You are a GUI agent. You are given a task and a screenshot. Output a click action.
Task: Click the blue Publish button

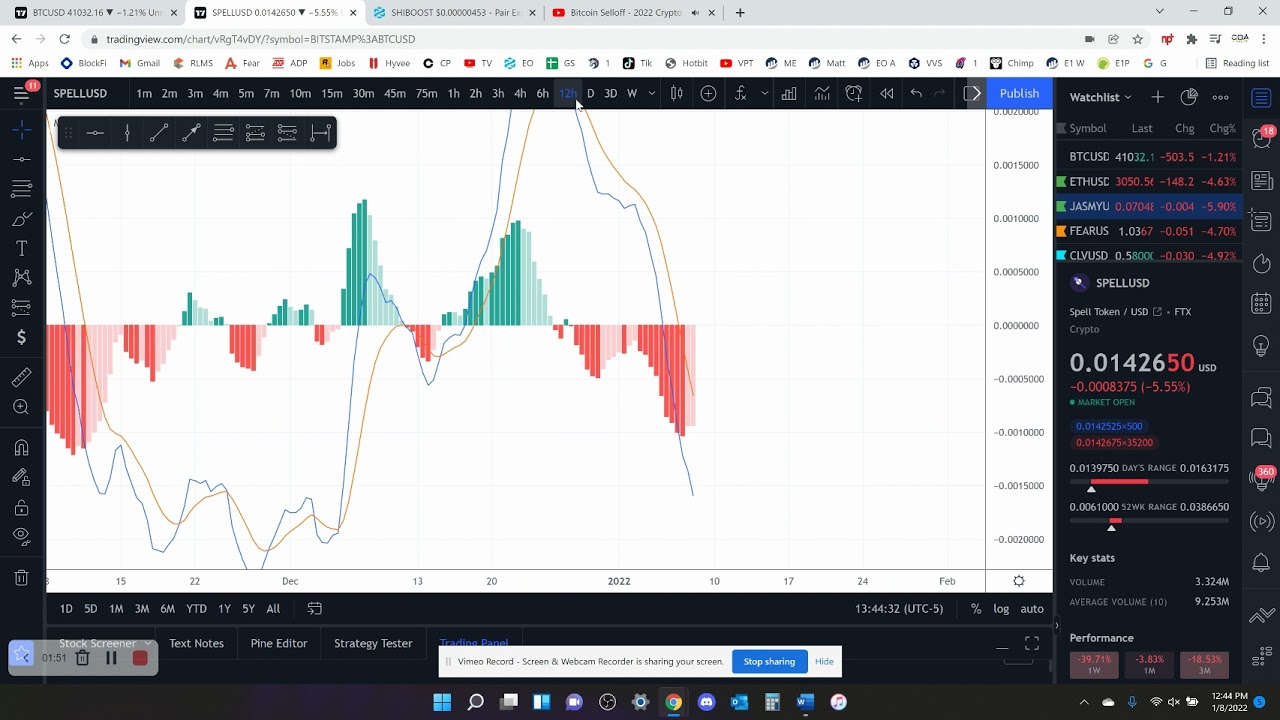pos(1019,93)
